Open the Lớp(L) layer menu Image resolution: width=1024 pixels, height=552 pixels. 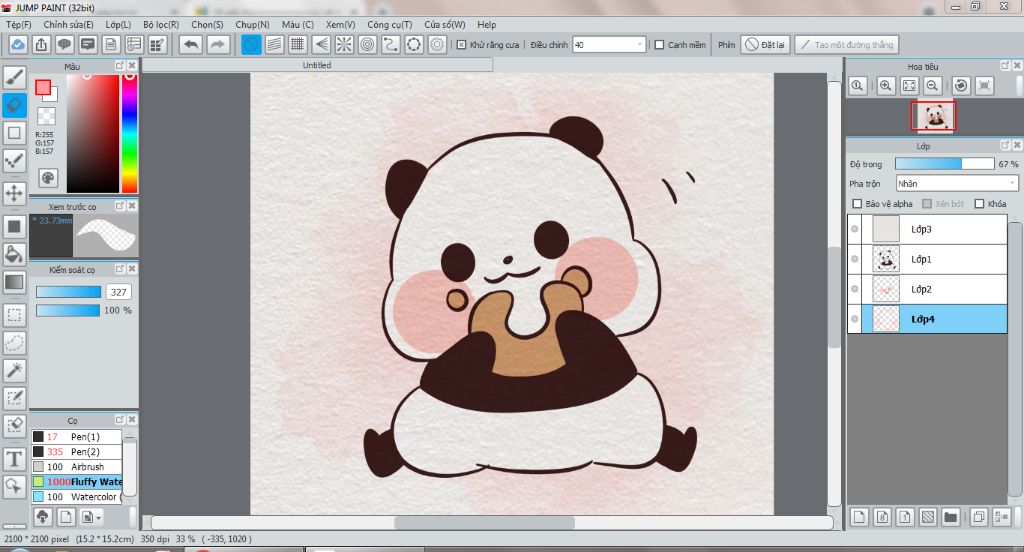pos(118,24)
